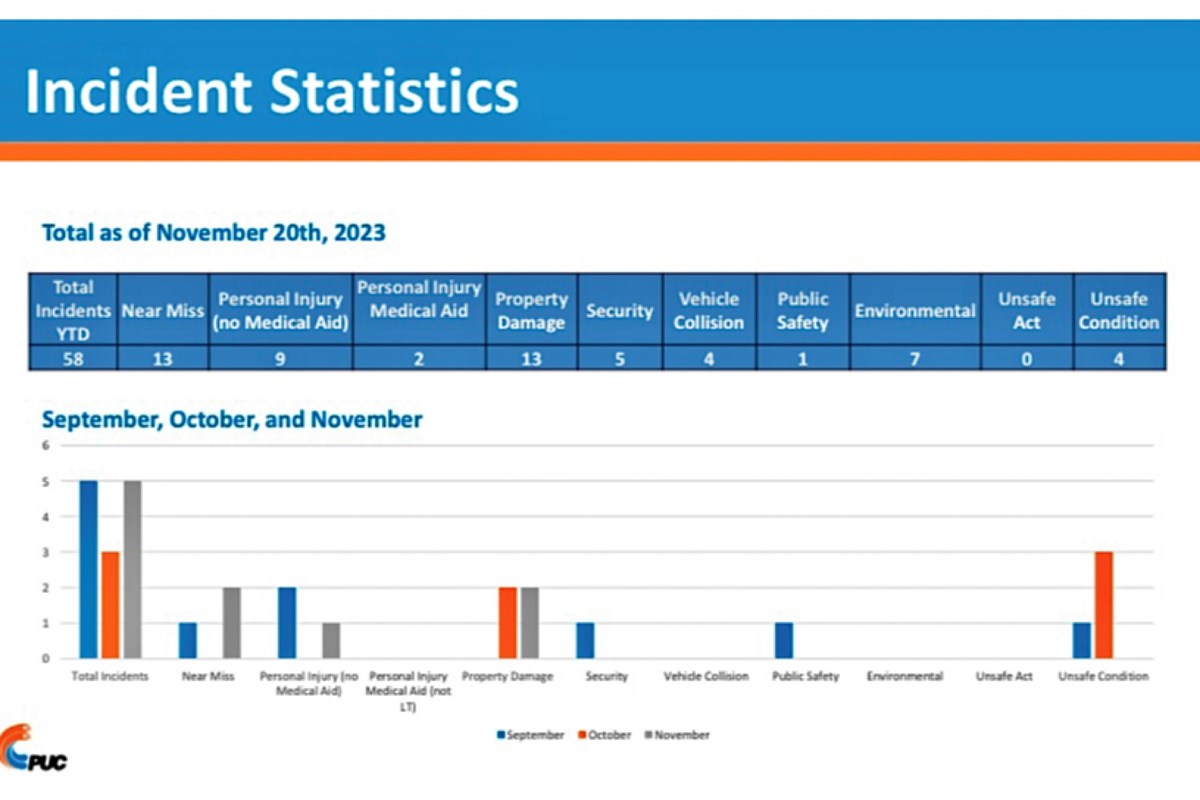Image resolution: width=1200 pixels, height=800 pixels.
Task: Click the September legend entry
Action: click(531, 735)
